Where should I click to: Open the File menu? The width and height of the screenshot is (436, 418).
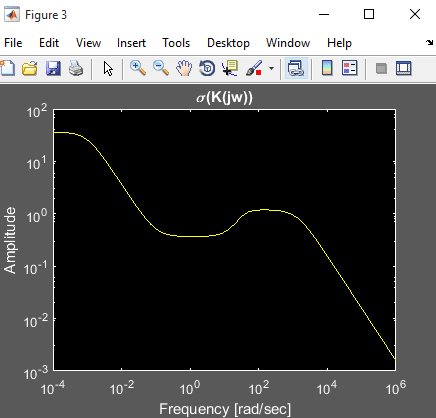(13, 43)
